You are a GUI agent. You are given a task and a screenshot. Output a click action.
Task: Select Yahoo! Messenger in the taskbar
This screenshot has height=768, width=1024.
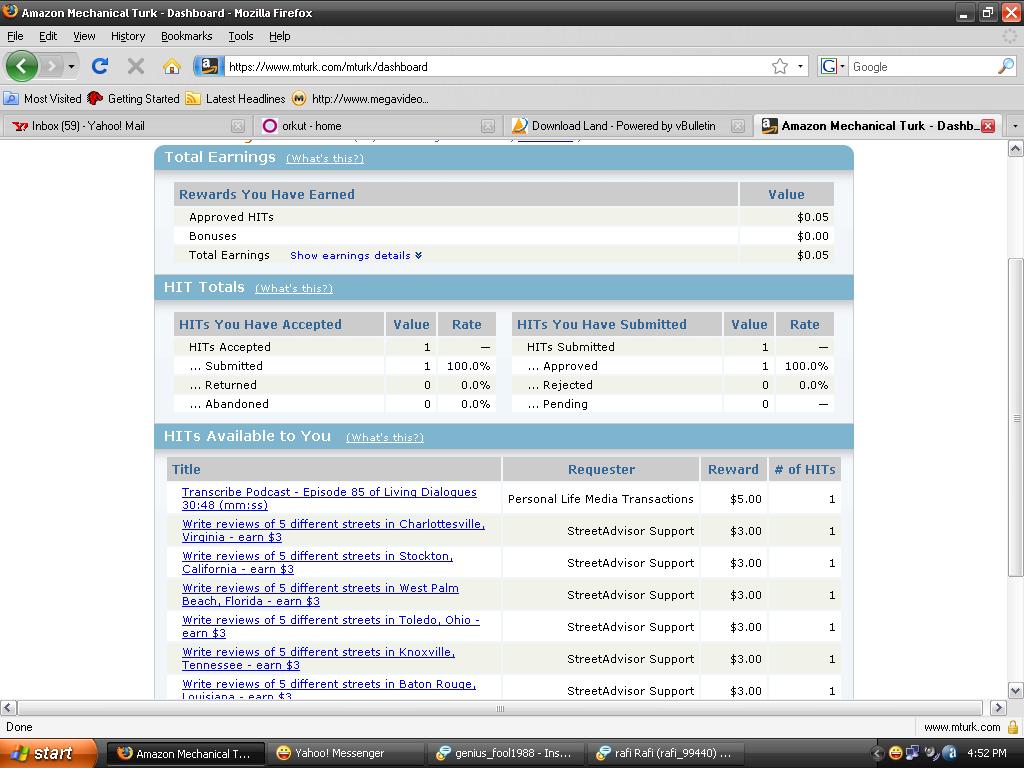coord(345,754)
